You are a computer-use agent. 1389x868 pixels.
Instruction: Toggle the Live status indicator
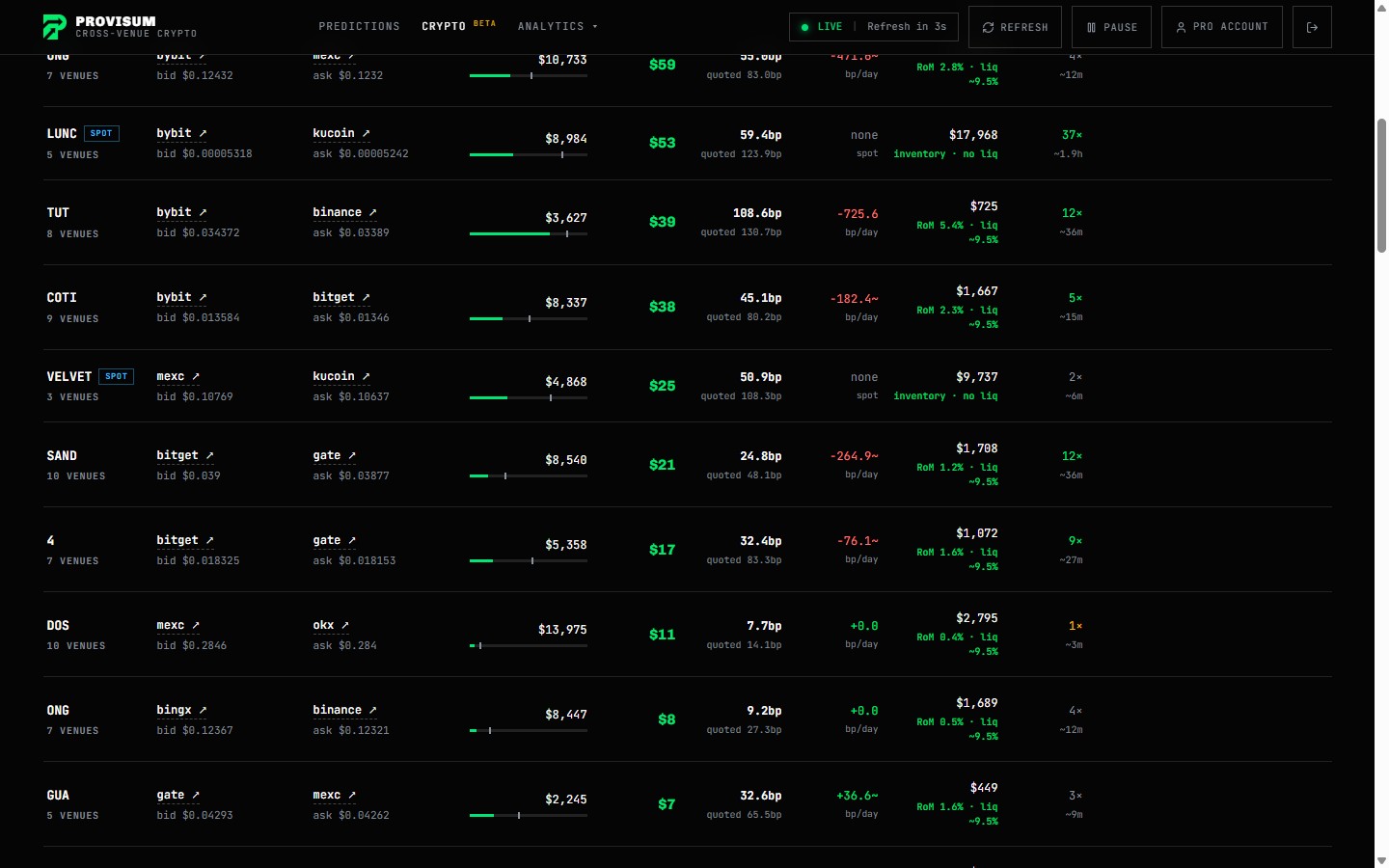coord(821,27)
